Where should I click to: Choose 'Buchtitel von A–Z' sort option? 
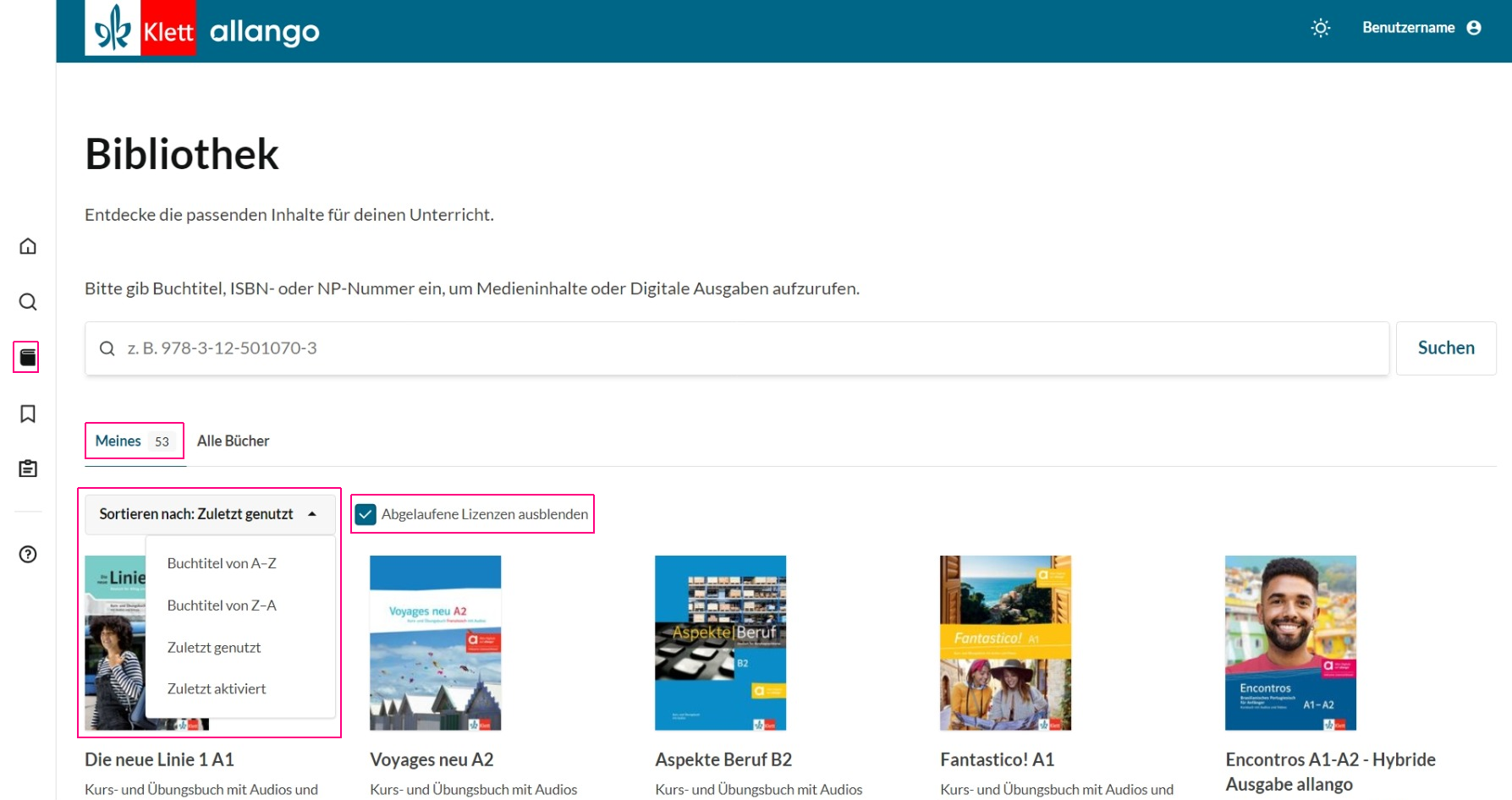(x=222, y=563)
